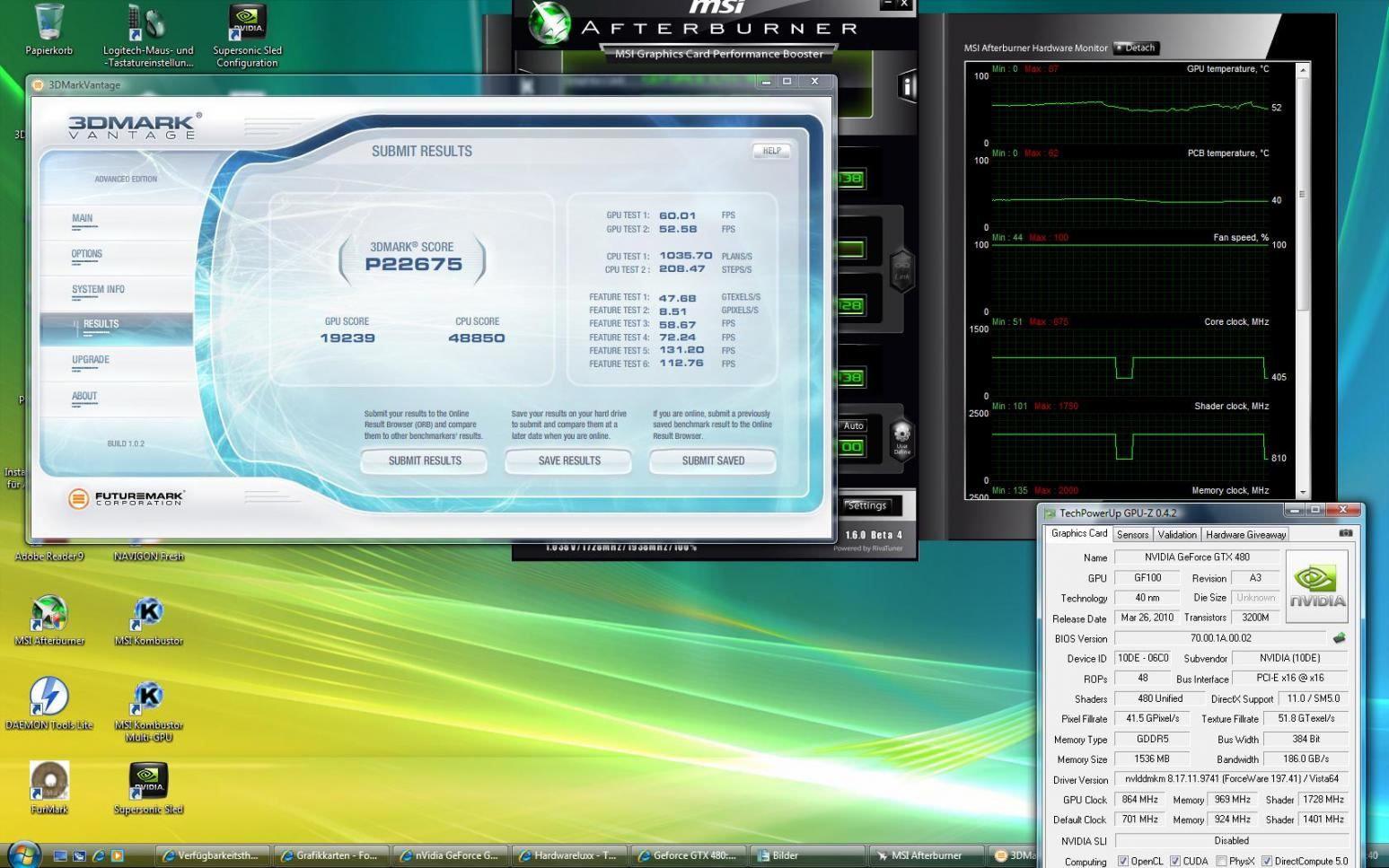Click the Submit Results button
This screenshot has width=1389, height=868.
tap(425, 460)
